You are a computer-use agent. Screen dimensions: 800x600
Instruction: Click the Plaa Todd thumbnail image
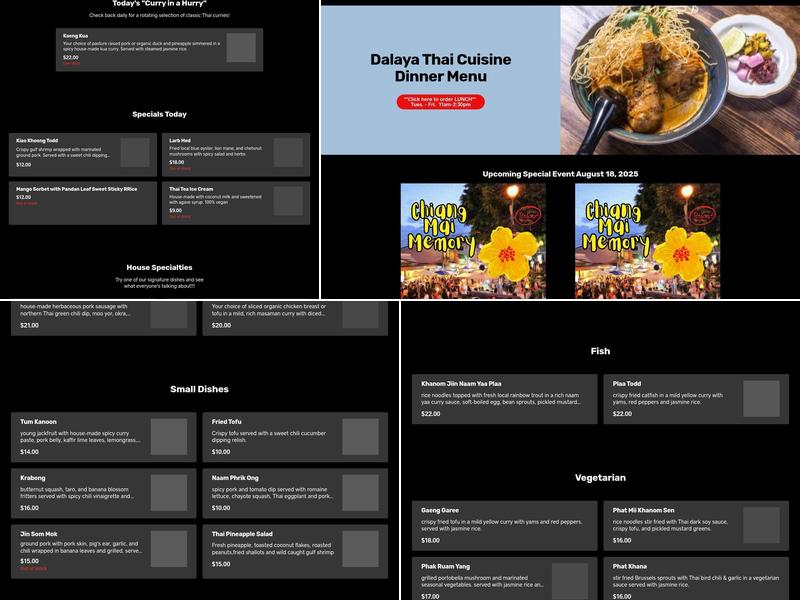[x=762, y=398]
